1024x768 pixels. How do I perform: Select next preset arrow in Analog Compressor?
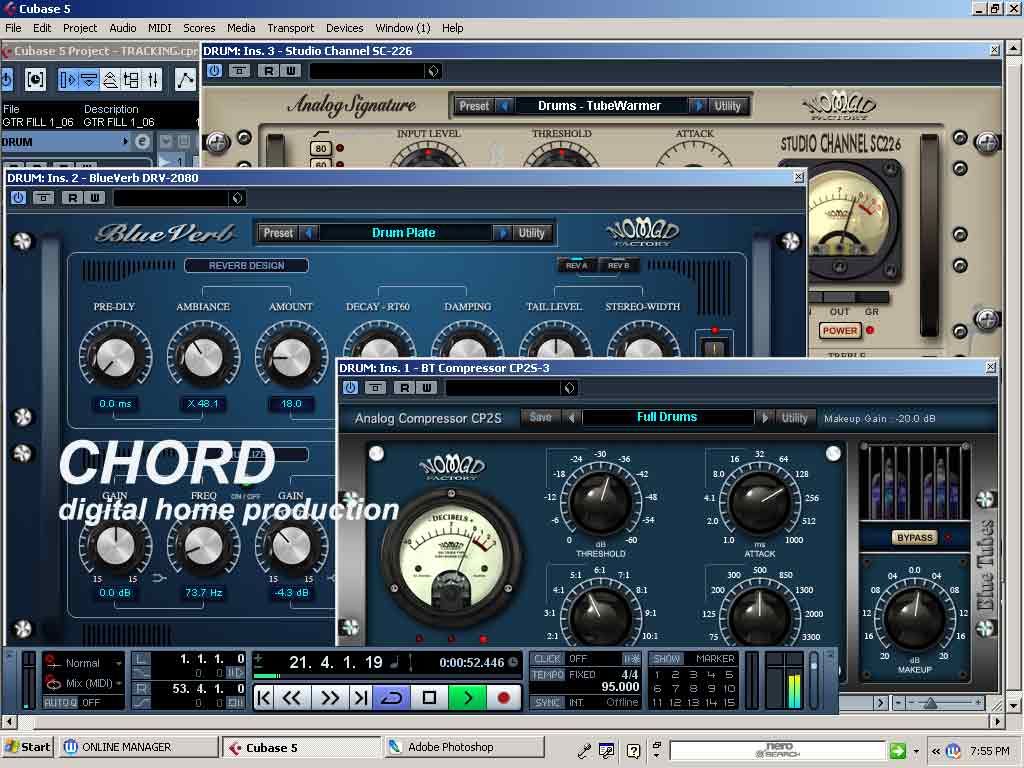765,417
